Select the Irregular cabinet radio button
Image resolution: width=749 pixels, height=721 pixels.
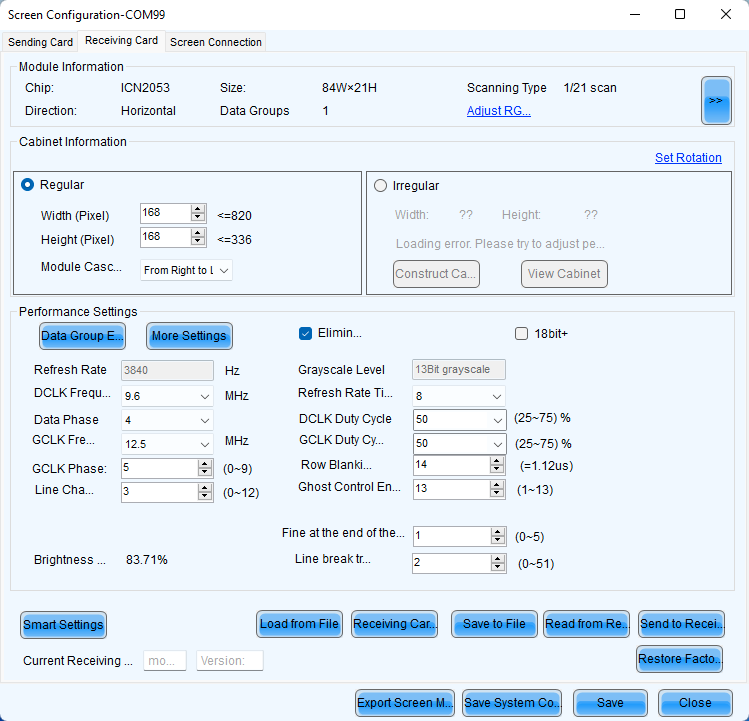click(380, 185)
